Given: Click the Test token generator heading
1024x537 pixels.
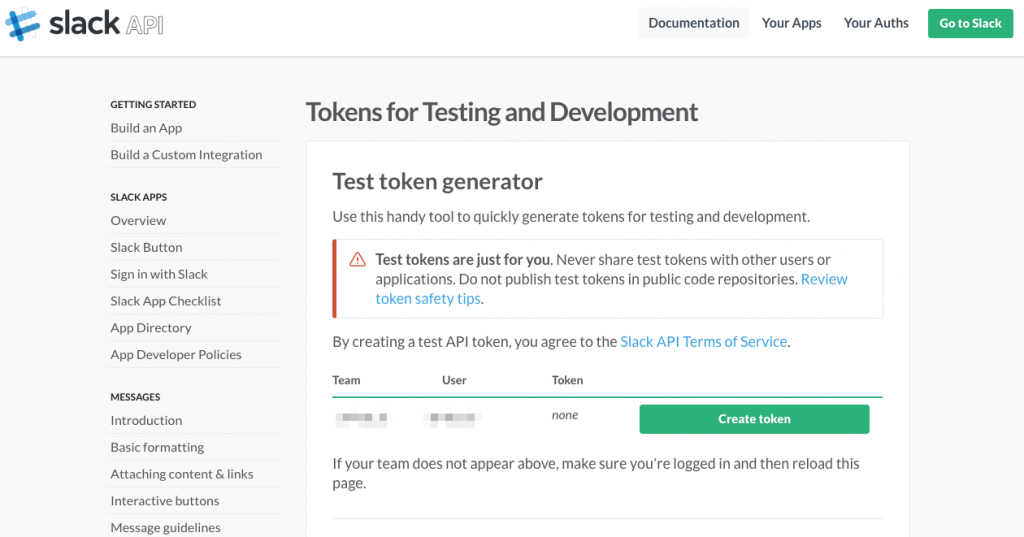Looking at the screenshot, I should pyautogui.click(x=438, y=182).
